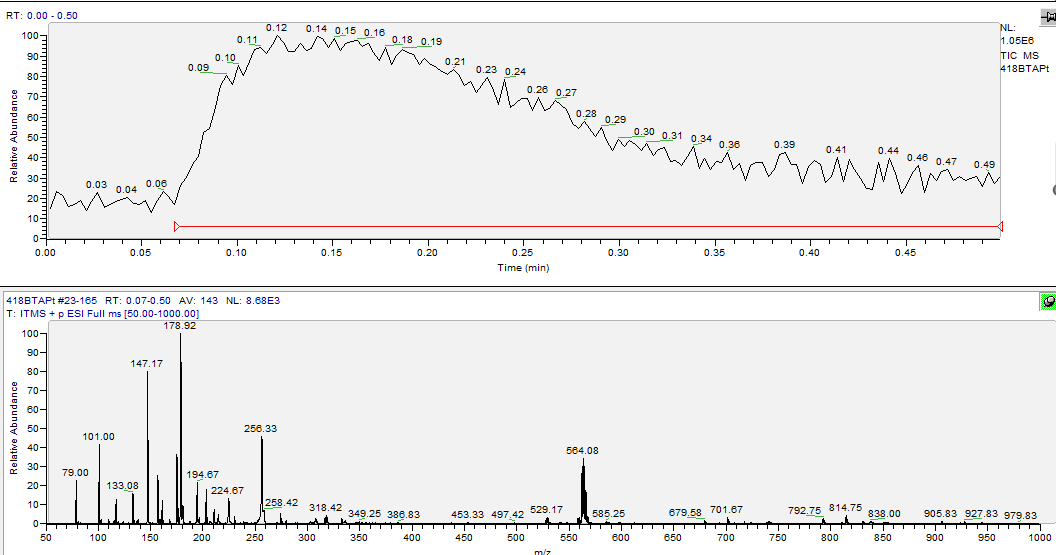Click the Time (min) axis title
Screen dimensions: 1056x555
coord(523,268)
